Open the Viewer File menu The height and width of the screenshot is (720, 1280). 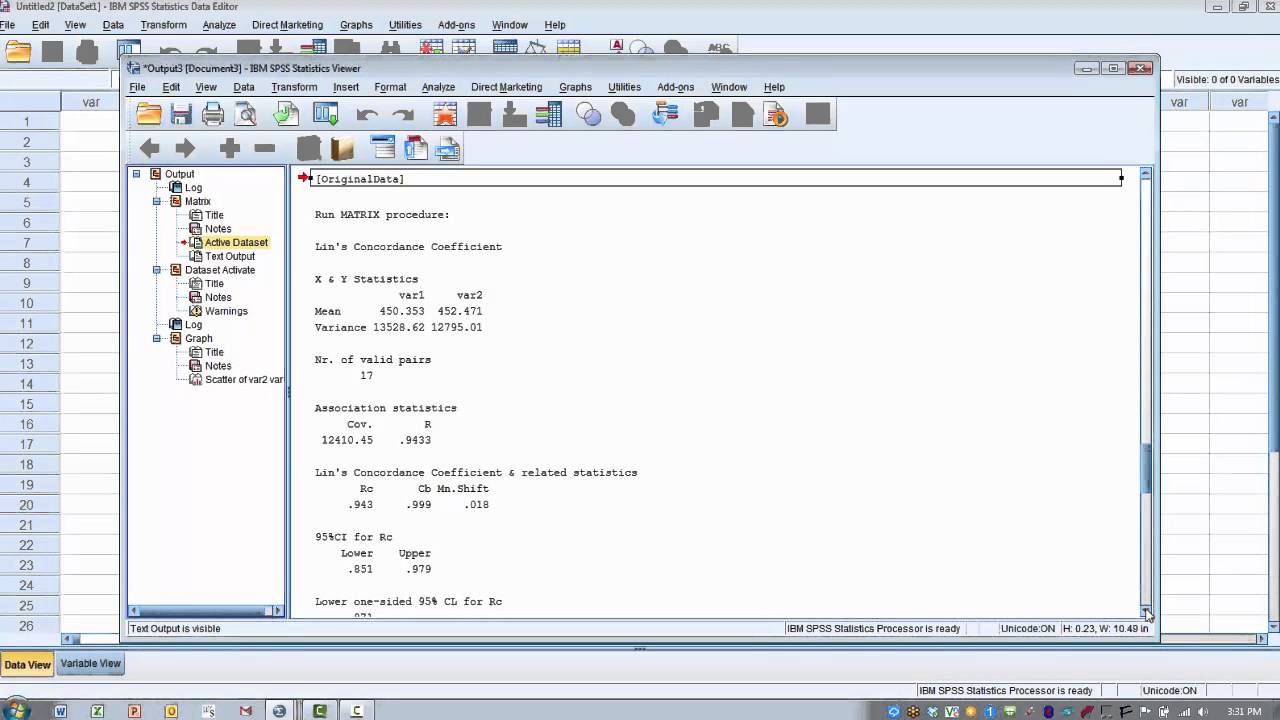(x=137, y=87)
